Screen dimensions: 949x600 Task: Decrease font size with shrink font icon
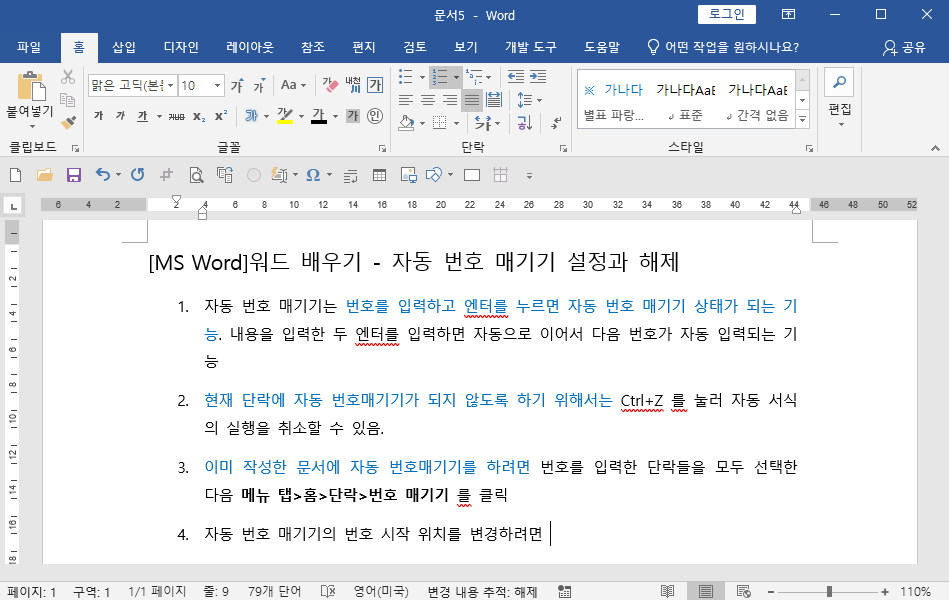[260, 86]
